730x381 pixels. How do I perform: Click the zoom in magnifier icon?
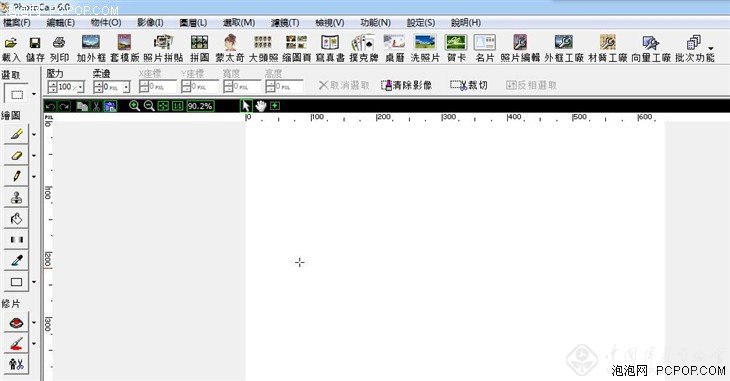[134, 106]
